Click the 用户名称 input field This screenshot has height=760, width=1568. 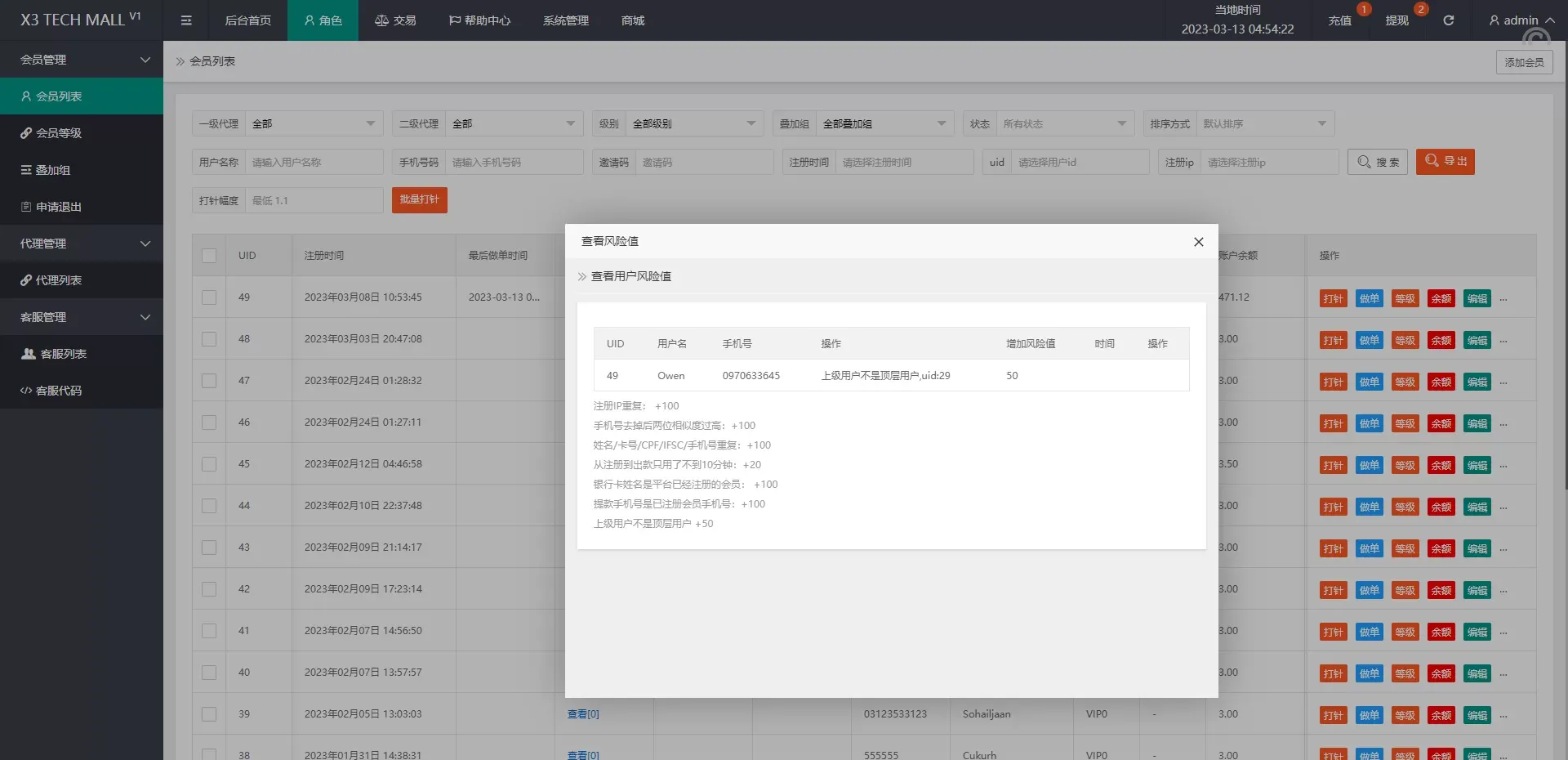tap(314, 163)
